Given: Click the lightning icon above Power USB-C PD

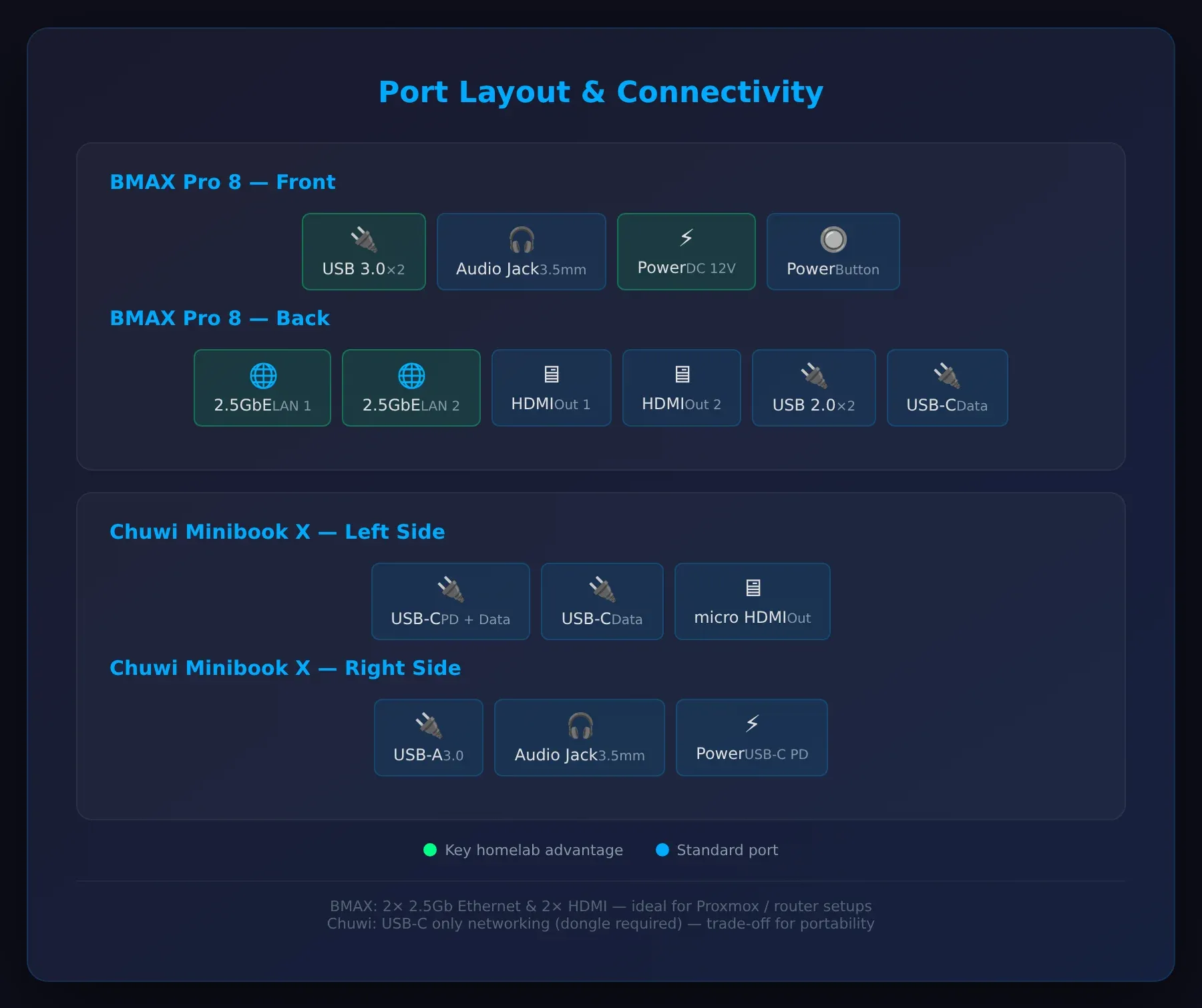Looking at the screenshot, I should 753,724.
